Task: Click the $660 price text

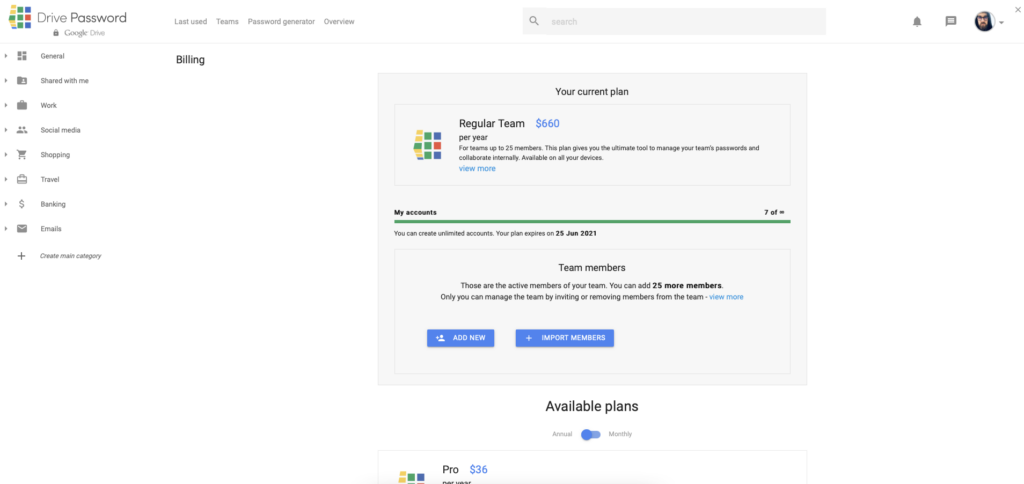Action: point(547,123)
